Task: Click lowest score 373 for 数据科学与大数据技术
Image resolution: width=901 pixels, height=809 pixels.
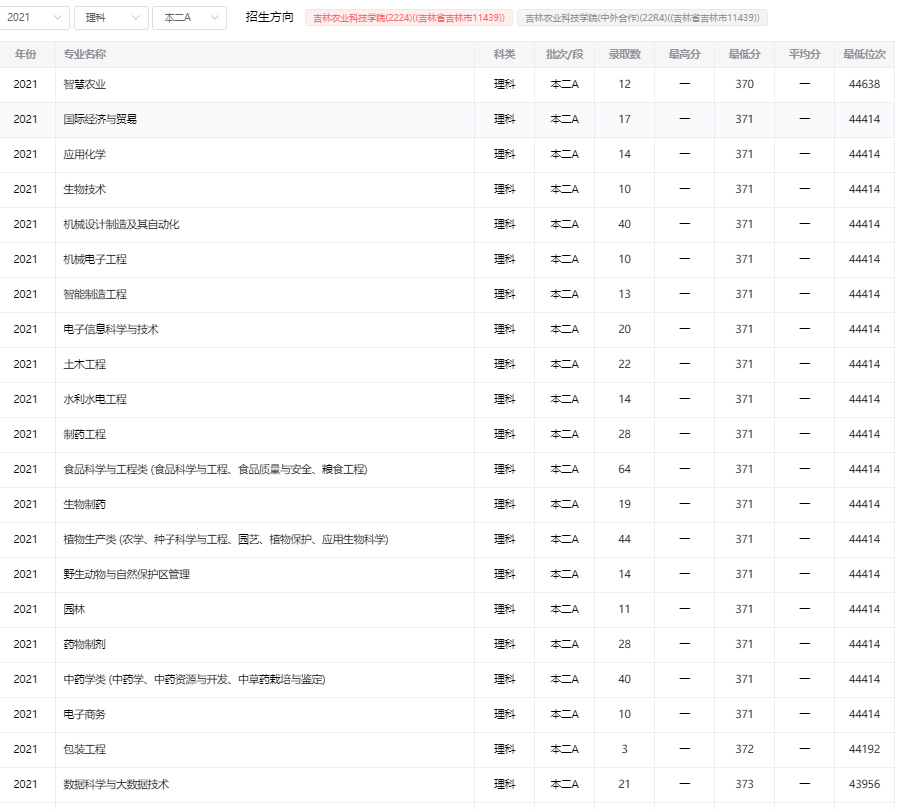Action: coord(744,785)
